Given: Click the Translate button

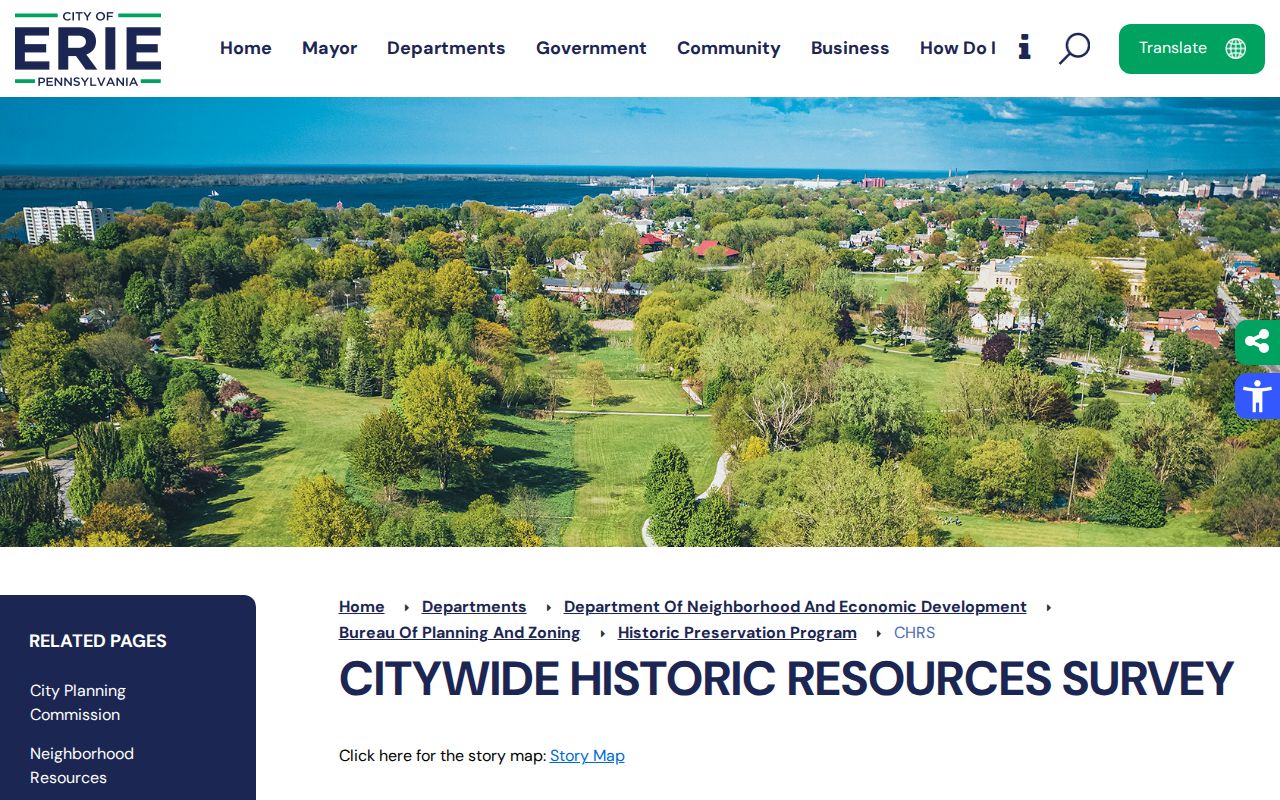Looking at the screenshot, I should point(1192,49).
